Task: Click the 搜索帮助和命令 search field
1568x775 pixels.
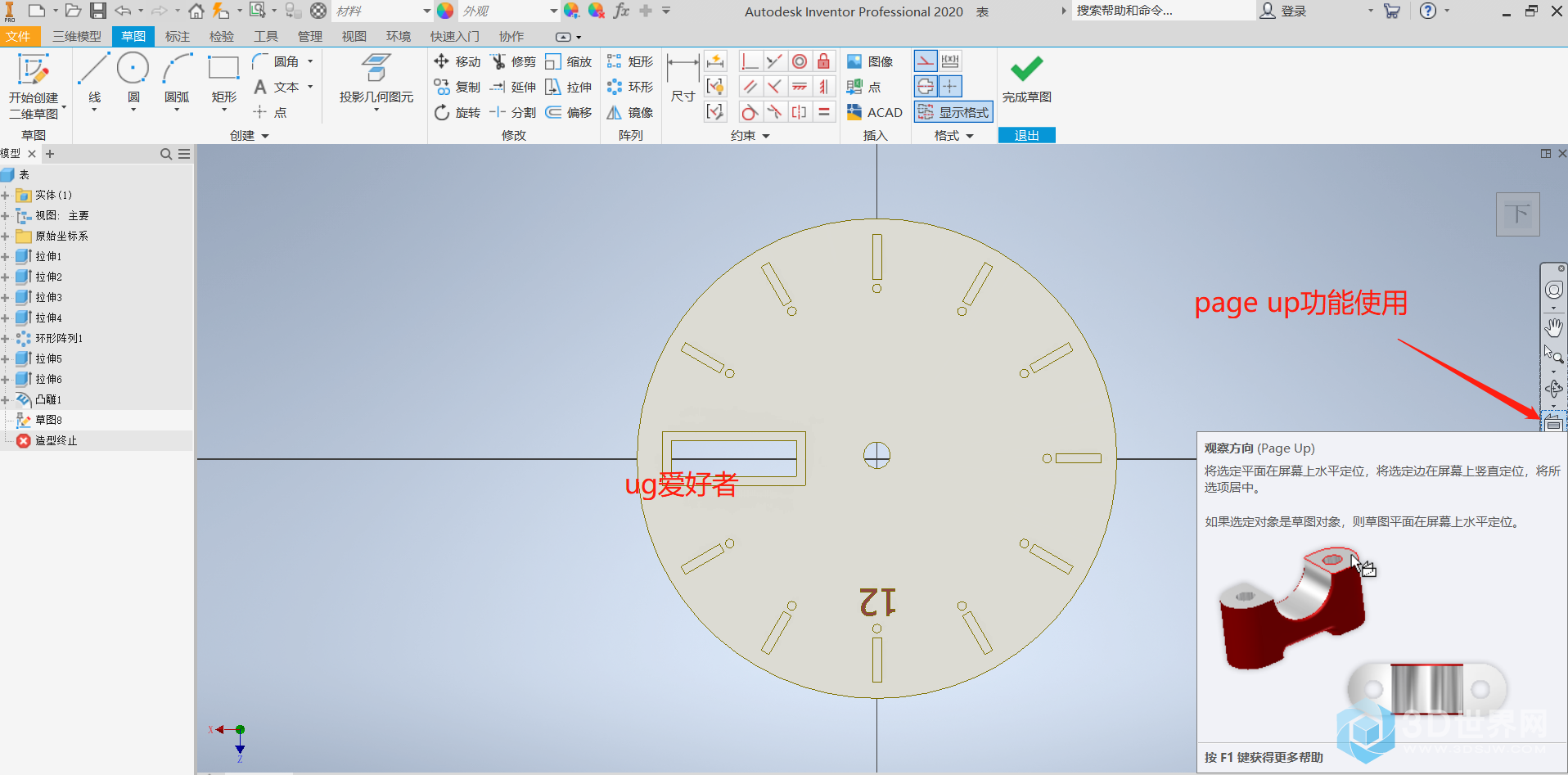Action: click(1162, 11)
